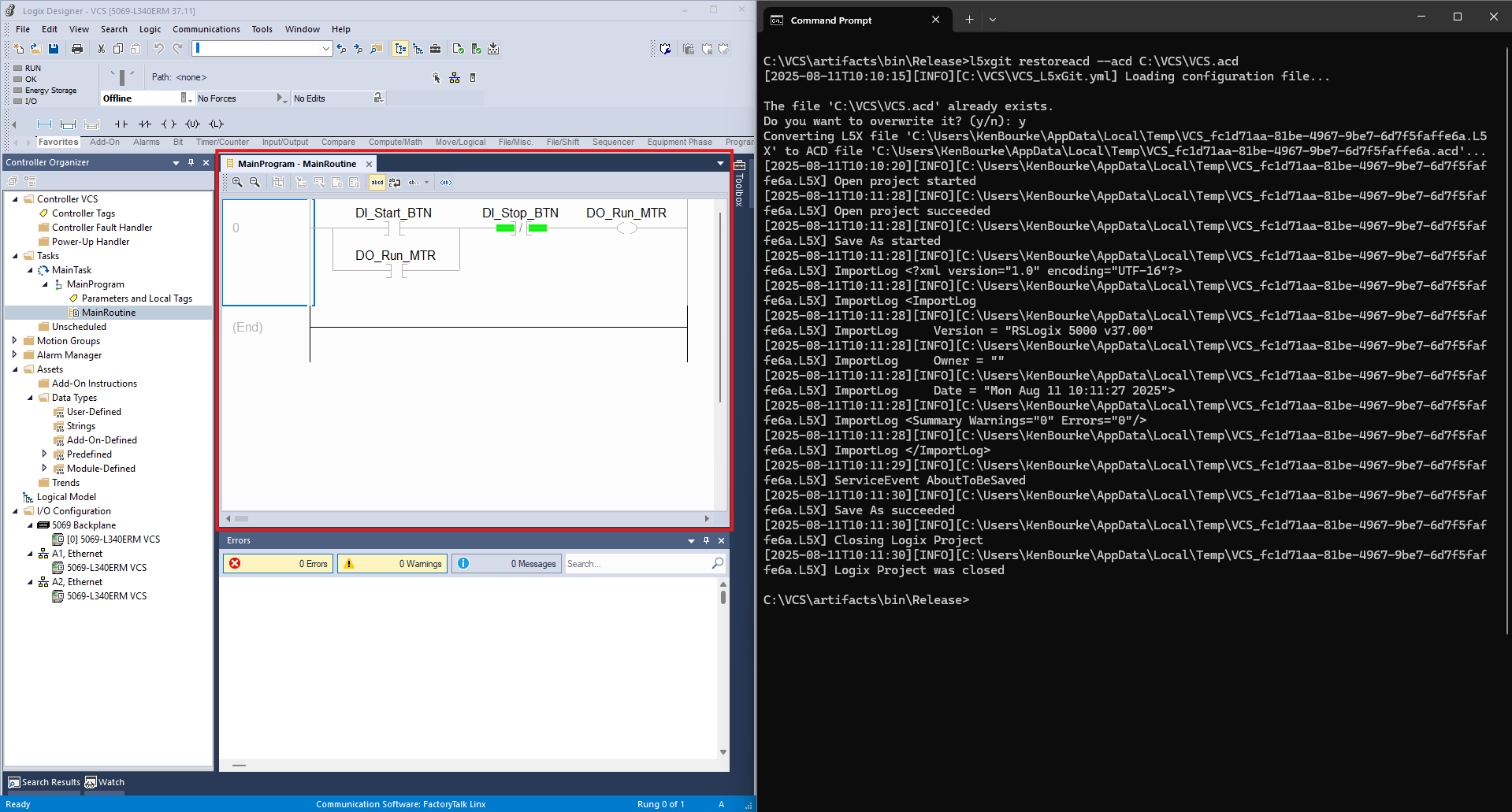Open the Command Prompt tab dropdown chevron
The image size is (1512, 812).
[x=993, y=20]
